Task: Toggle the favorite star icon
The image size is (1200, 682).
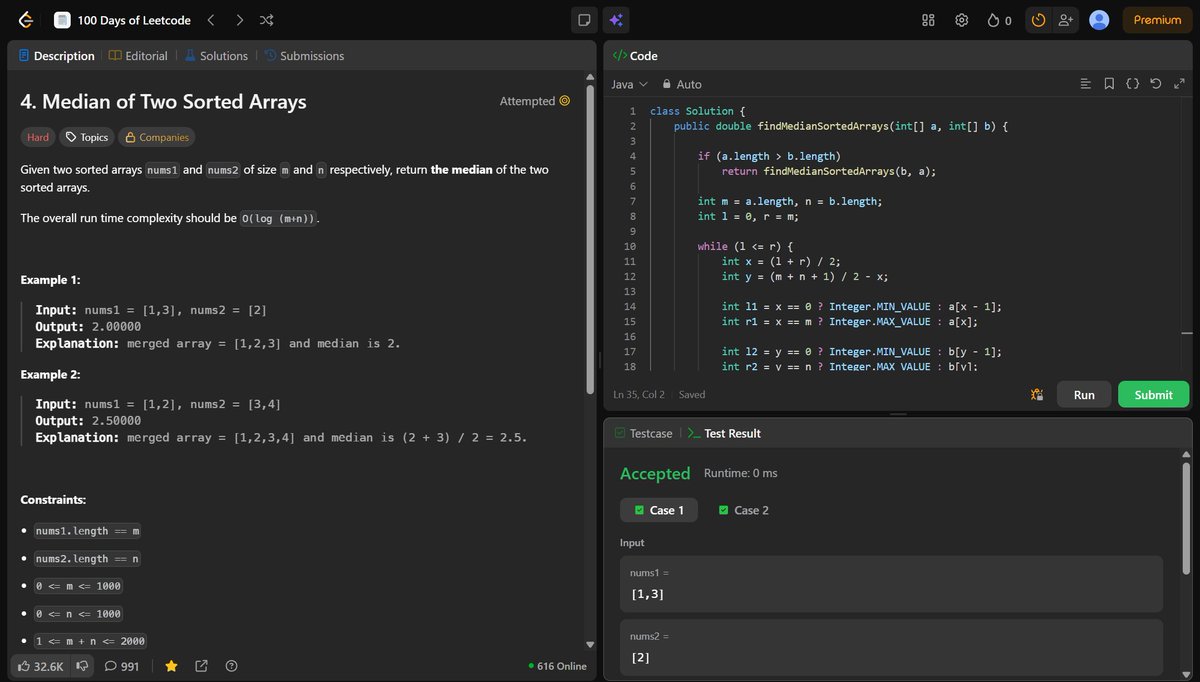Action: tap(171, 666)
